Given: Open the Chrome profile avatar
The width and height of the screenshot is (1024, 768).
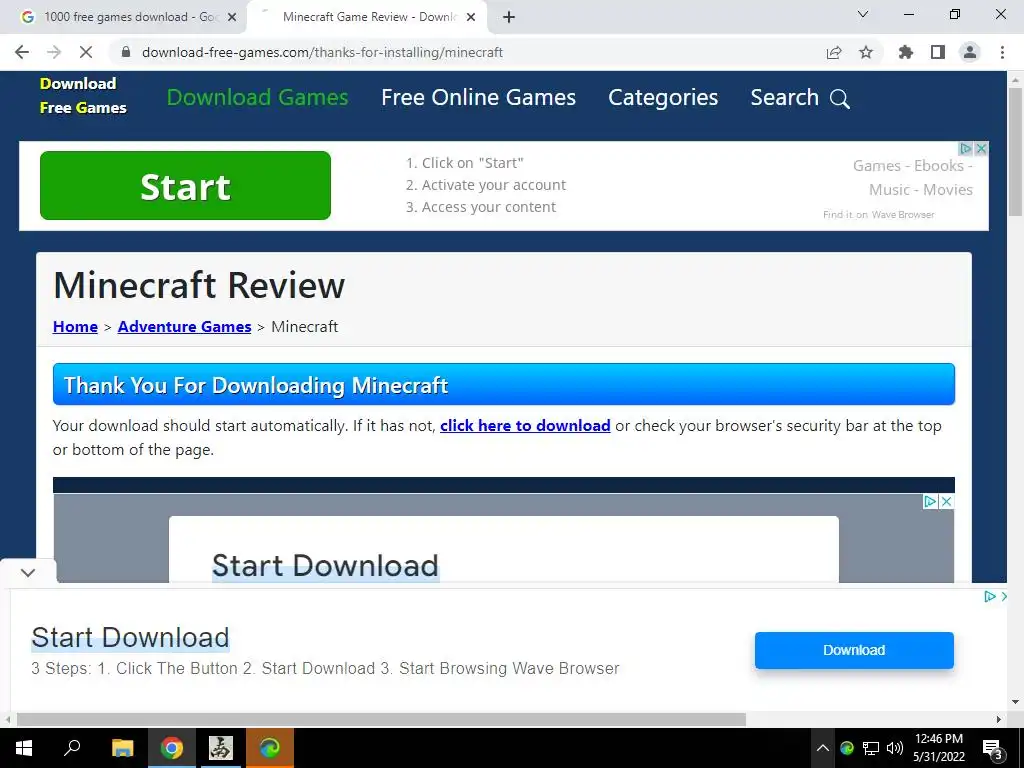Looking at the screenshot, I should click(970, 52).
